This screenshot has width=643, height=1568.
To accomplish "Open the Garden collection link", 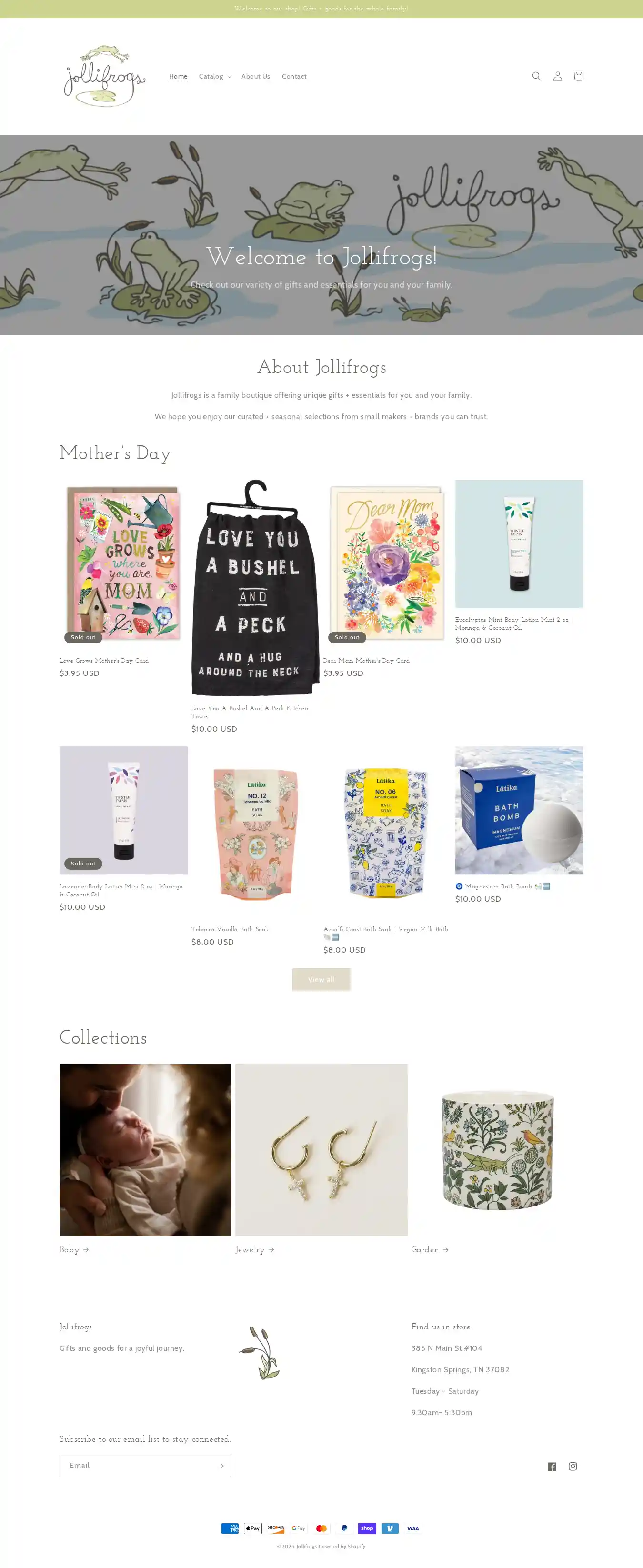I will [430, 1249].
